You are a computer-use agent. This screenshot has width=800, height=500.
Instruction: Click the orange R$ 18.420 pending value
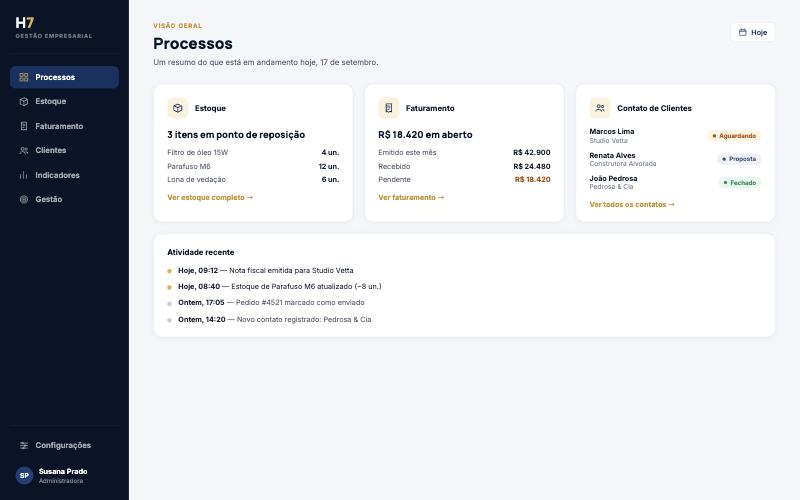533,180
